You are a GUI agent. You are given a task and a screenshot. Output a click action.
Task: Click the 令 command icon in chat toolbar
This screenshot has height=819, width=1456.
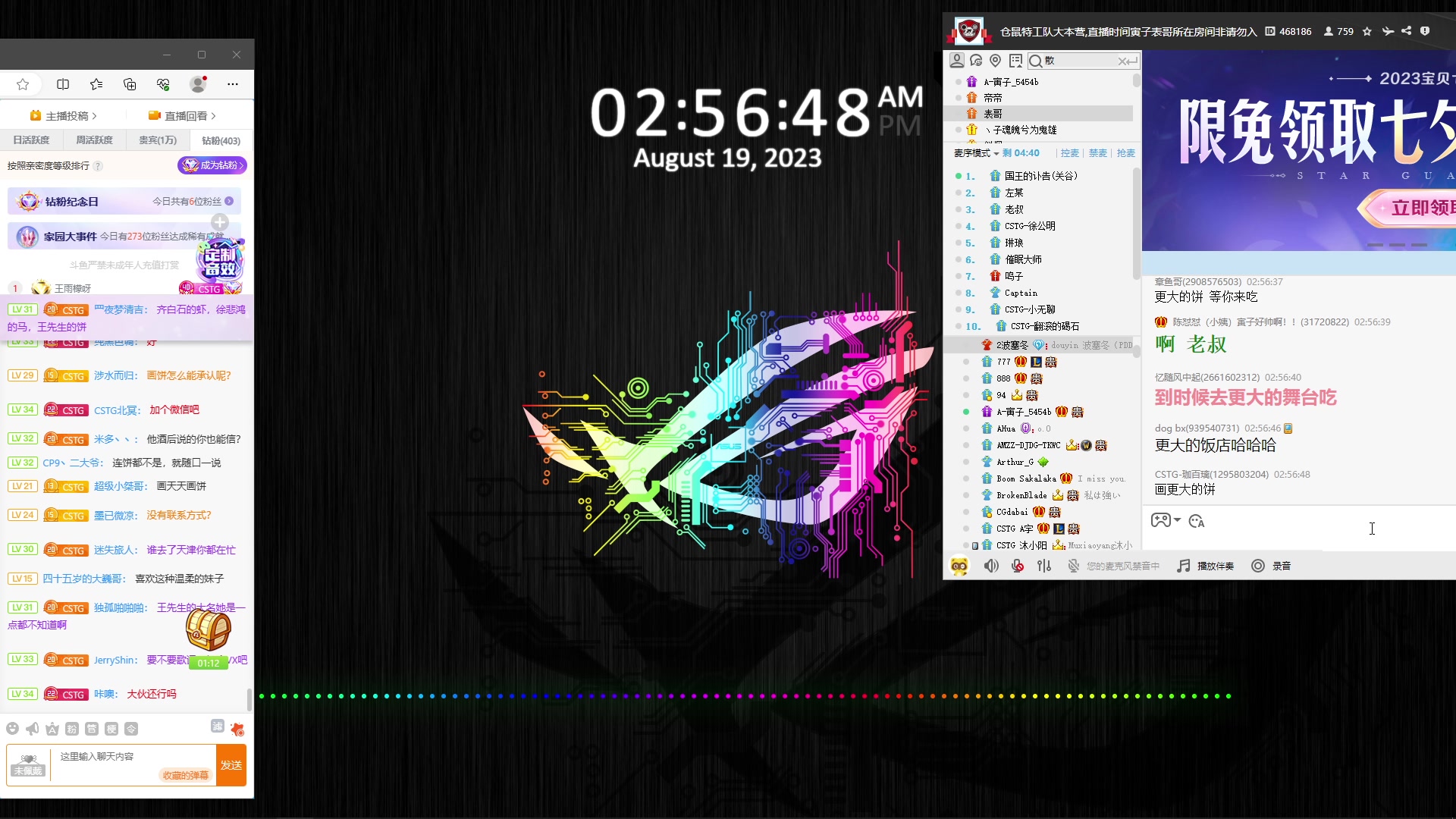pyautogui.click(x=131, y=729)
